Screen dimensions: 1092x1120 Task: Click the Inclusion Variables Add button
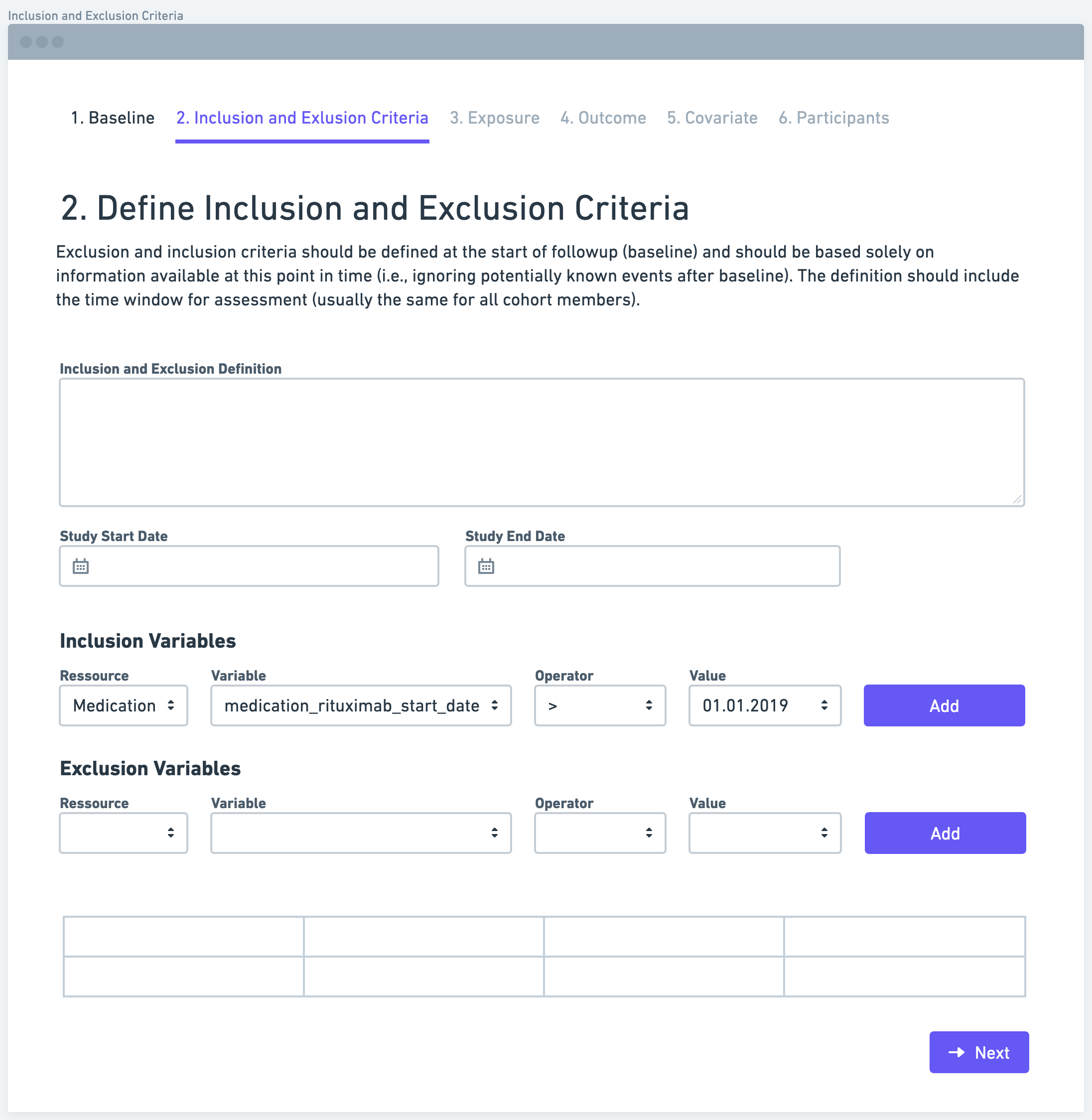point(944,705)
